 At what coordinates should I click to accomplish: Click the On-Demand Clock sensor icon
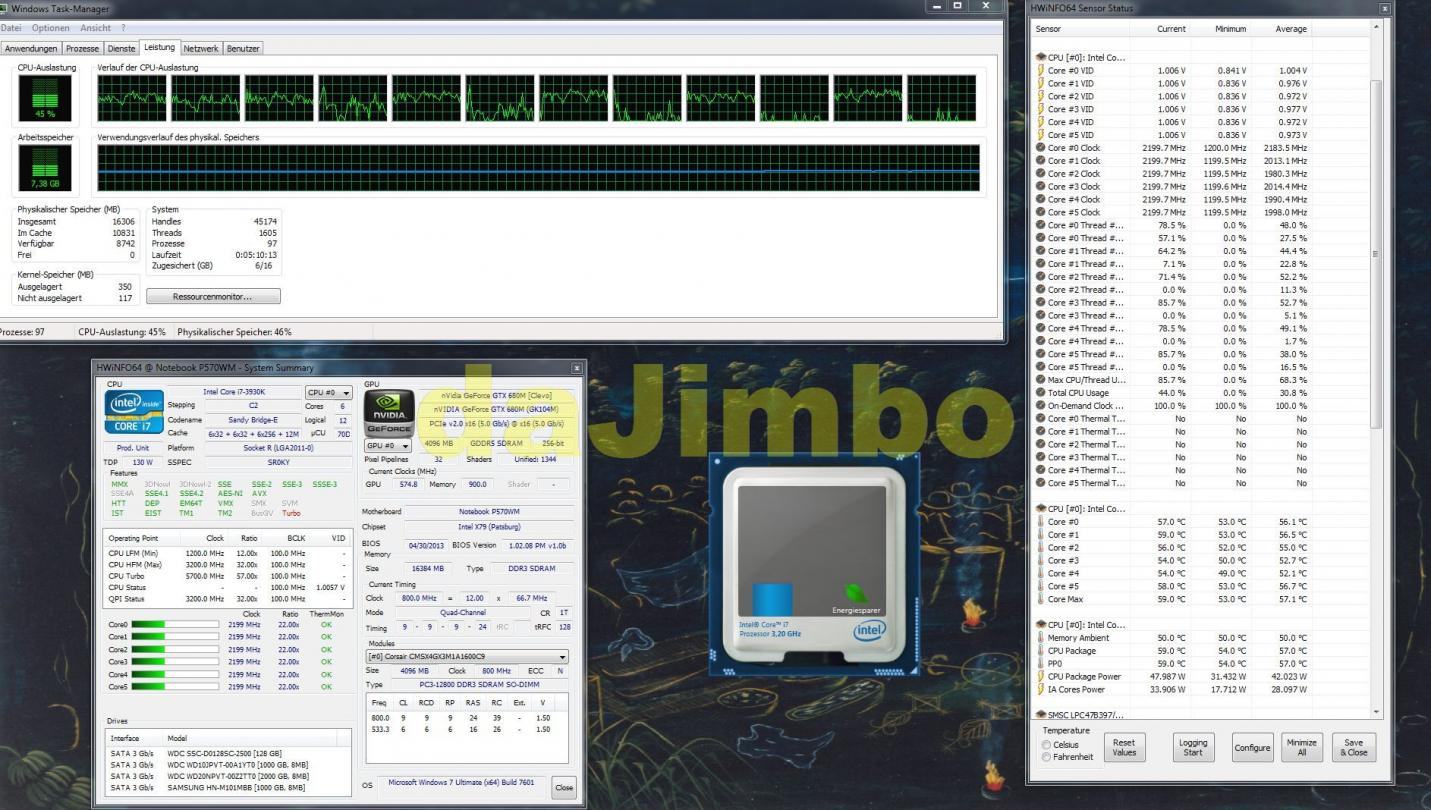pos(1041,406)
